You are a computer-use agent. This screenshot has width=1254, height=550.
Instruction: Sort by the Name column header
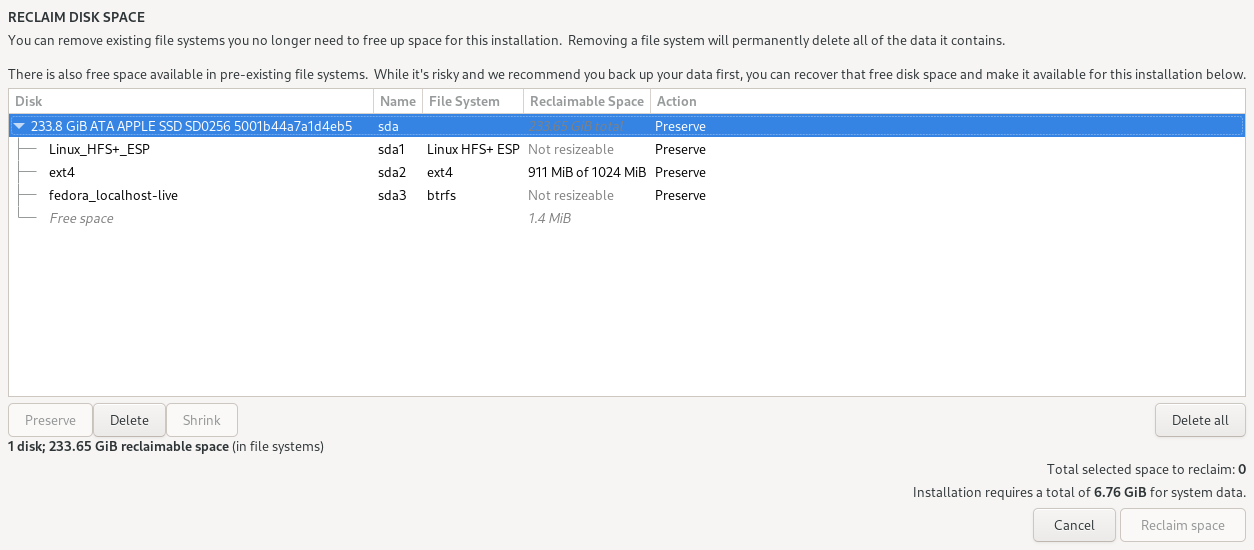(397, 101)
